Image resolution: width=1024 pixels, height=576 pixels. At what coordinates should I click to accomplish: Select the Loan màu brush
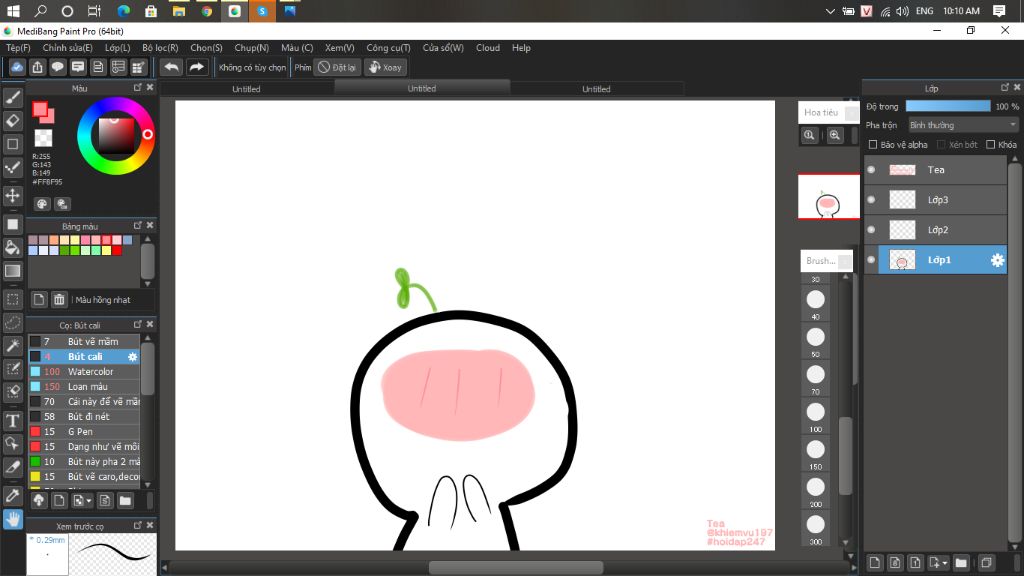click(x=84, y=387)
